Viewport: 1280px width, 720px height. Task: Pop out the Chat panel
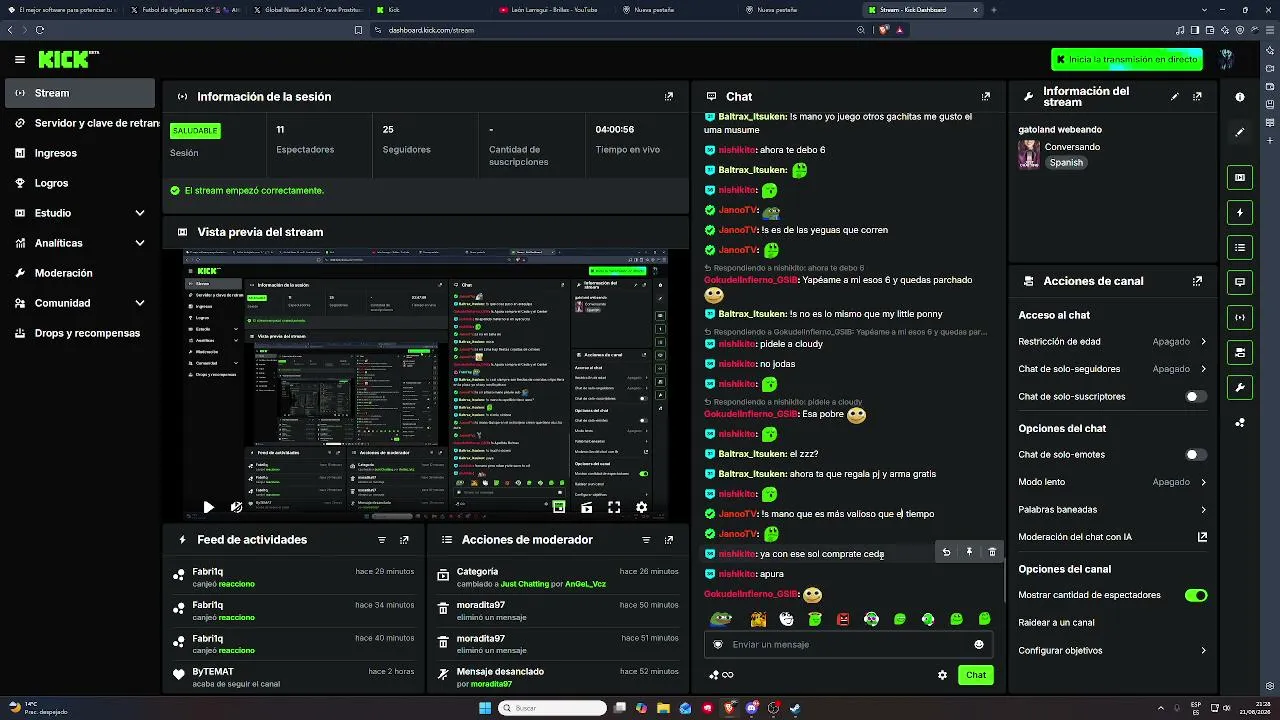(986, 97)
